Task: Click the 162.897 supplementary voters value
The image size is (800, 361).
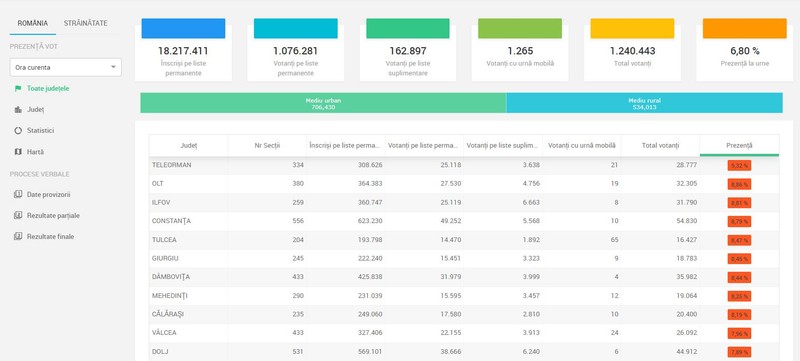Action: [x=408, y=51]
